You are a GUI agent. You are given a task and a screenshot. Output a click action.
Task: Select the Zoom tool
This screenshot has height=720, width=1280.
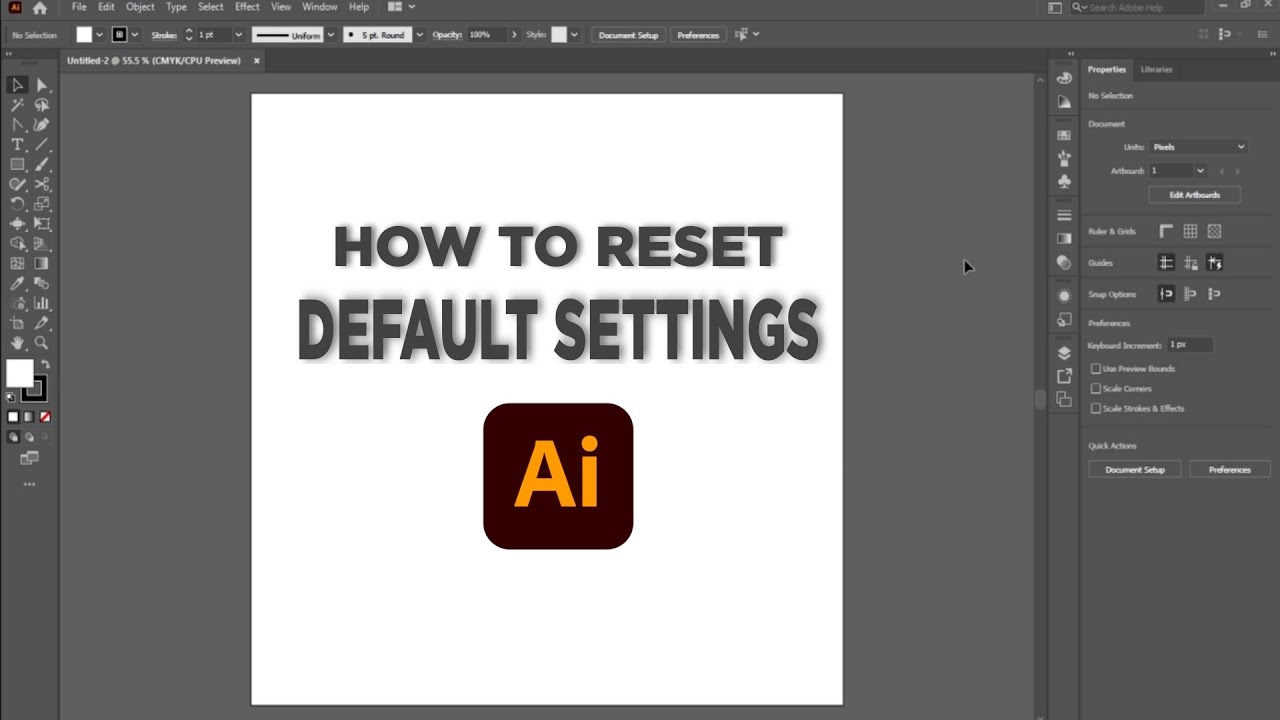click(42, 343)
